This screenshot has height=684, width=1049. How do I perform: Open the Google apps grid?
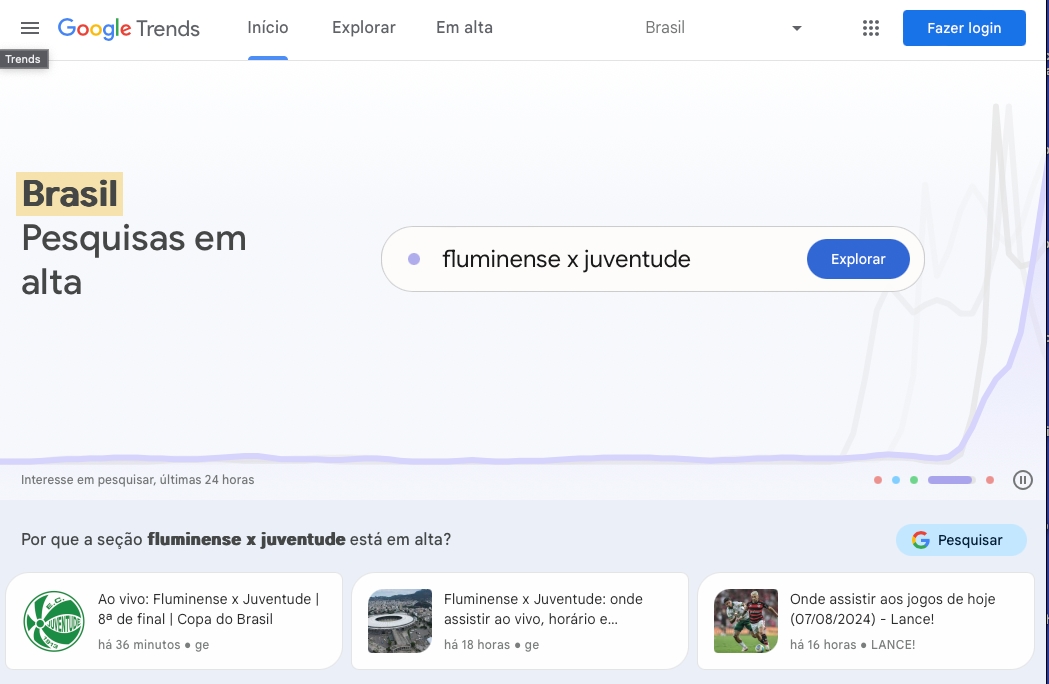point(870,28)
